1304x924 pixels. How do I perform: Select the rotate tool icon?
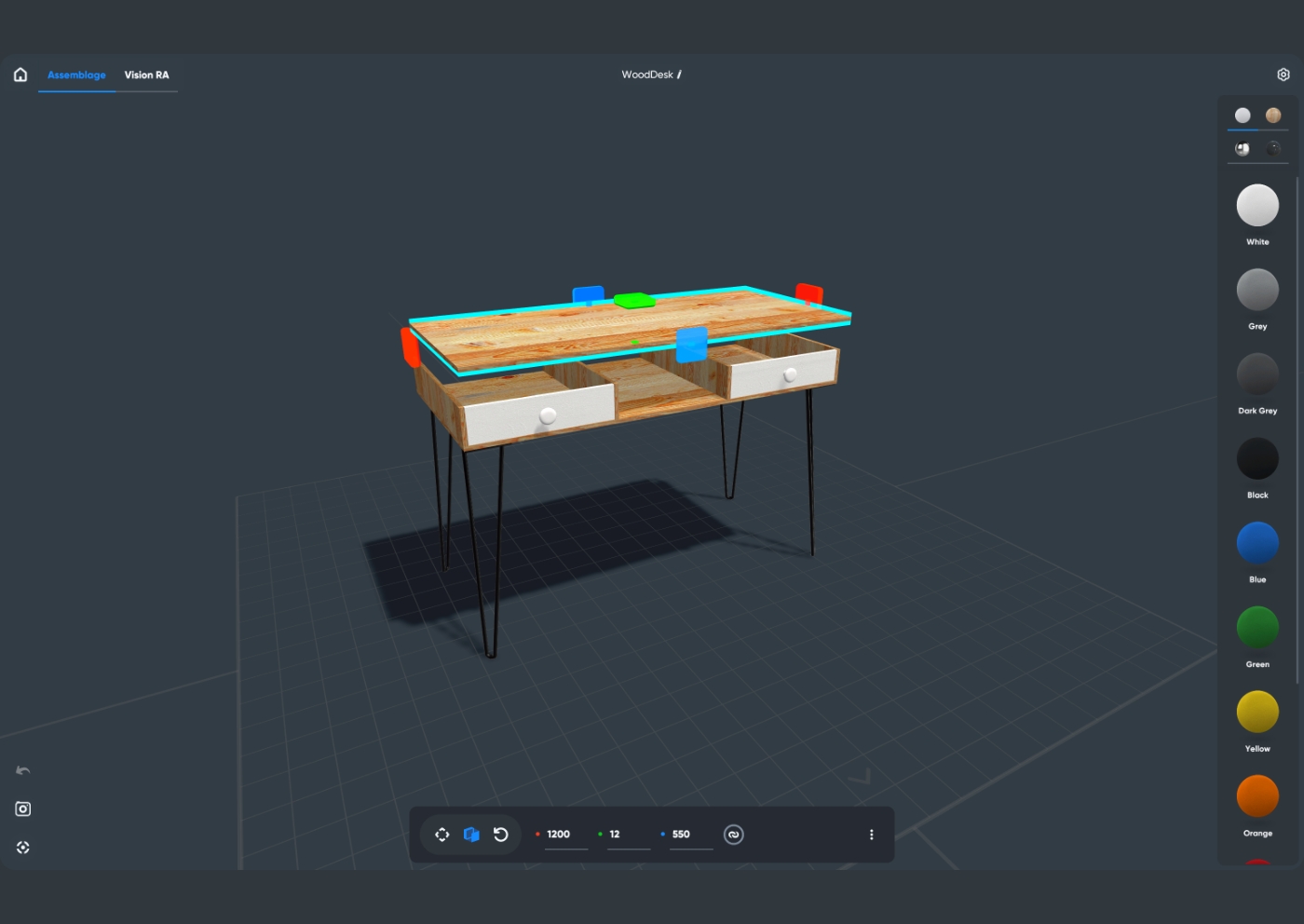point(501,835)
